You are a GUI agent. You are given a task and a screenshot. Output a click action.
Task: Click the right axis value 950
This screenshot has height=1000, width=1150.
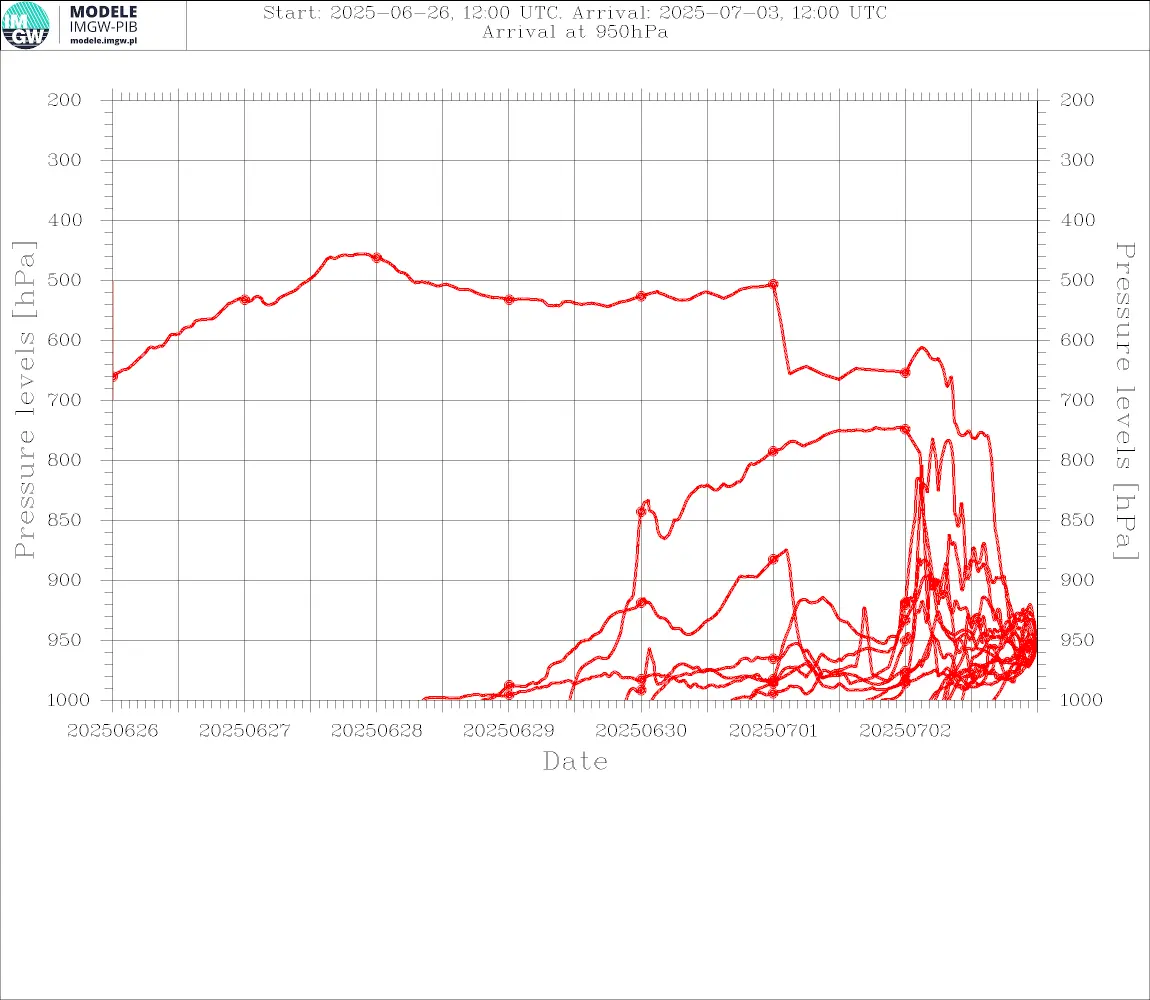(x=1077, y=640)
